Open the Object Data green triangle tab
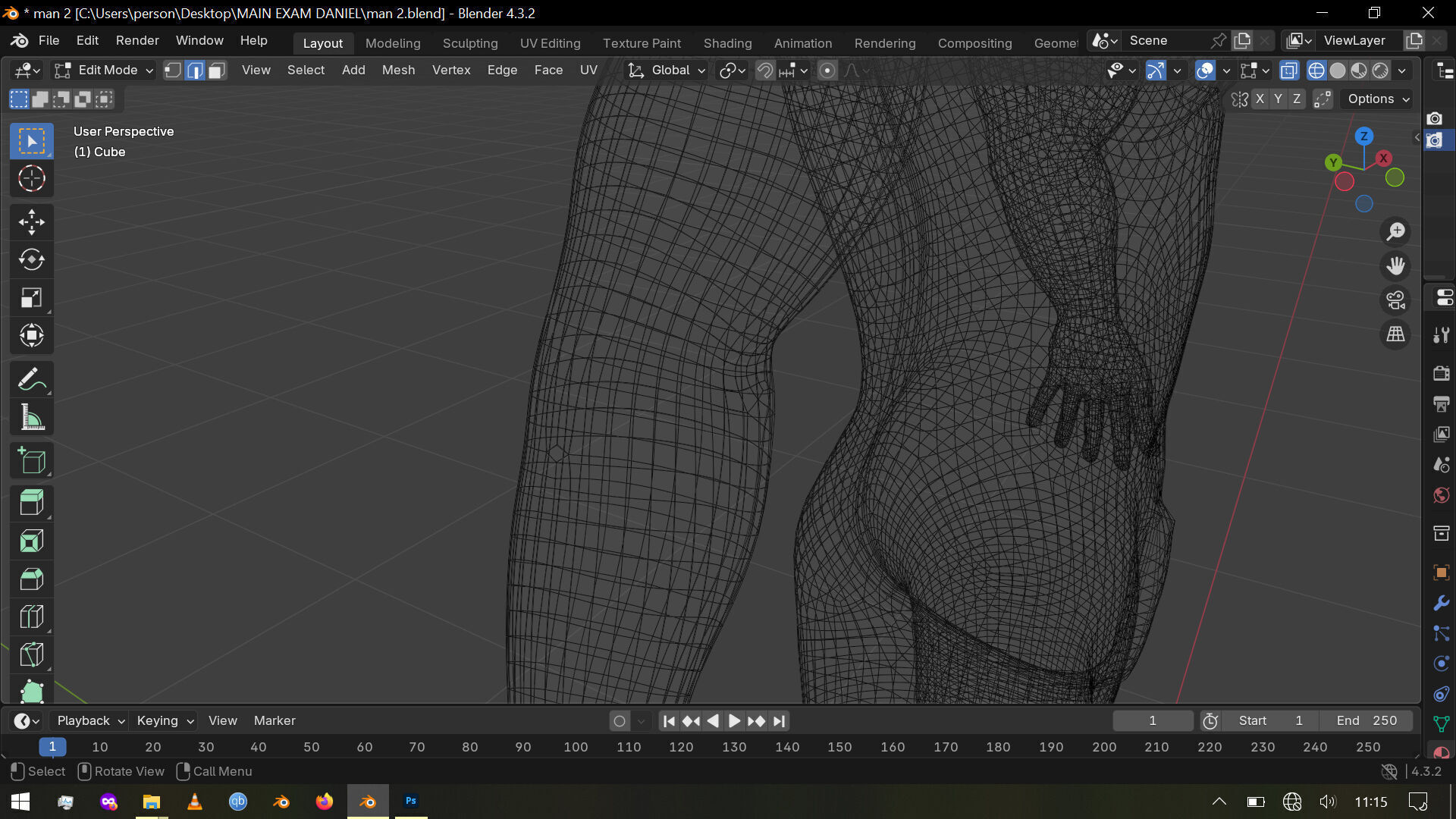 pos(1441,724)
